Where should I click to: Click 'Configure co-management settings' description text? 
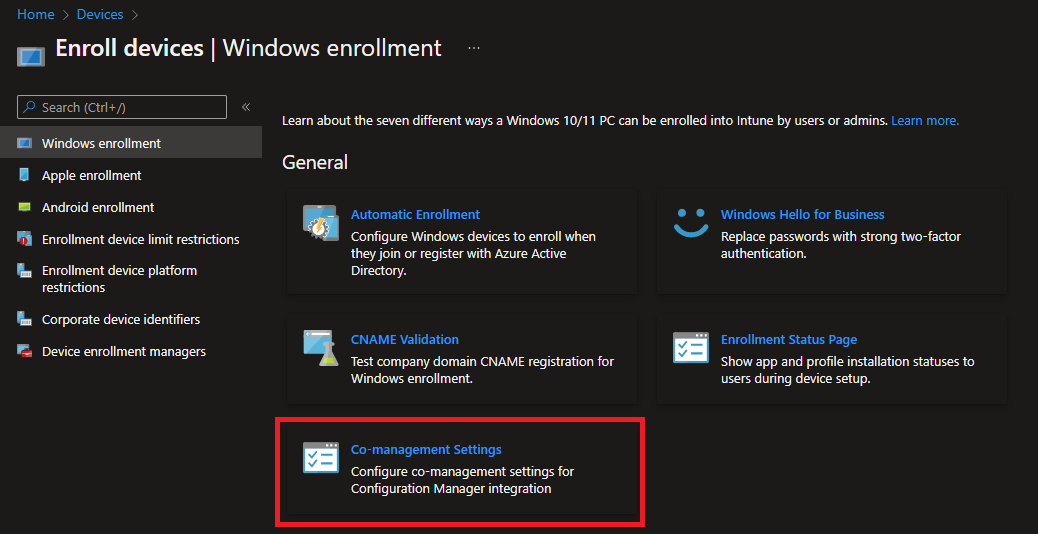(x=462, y=480)
